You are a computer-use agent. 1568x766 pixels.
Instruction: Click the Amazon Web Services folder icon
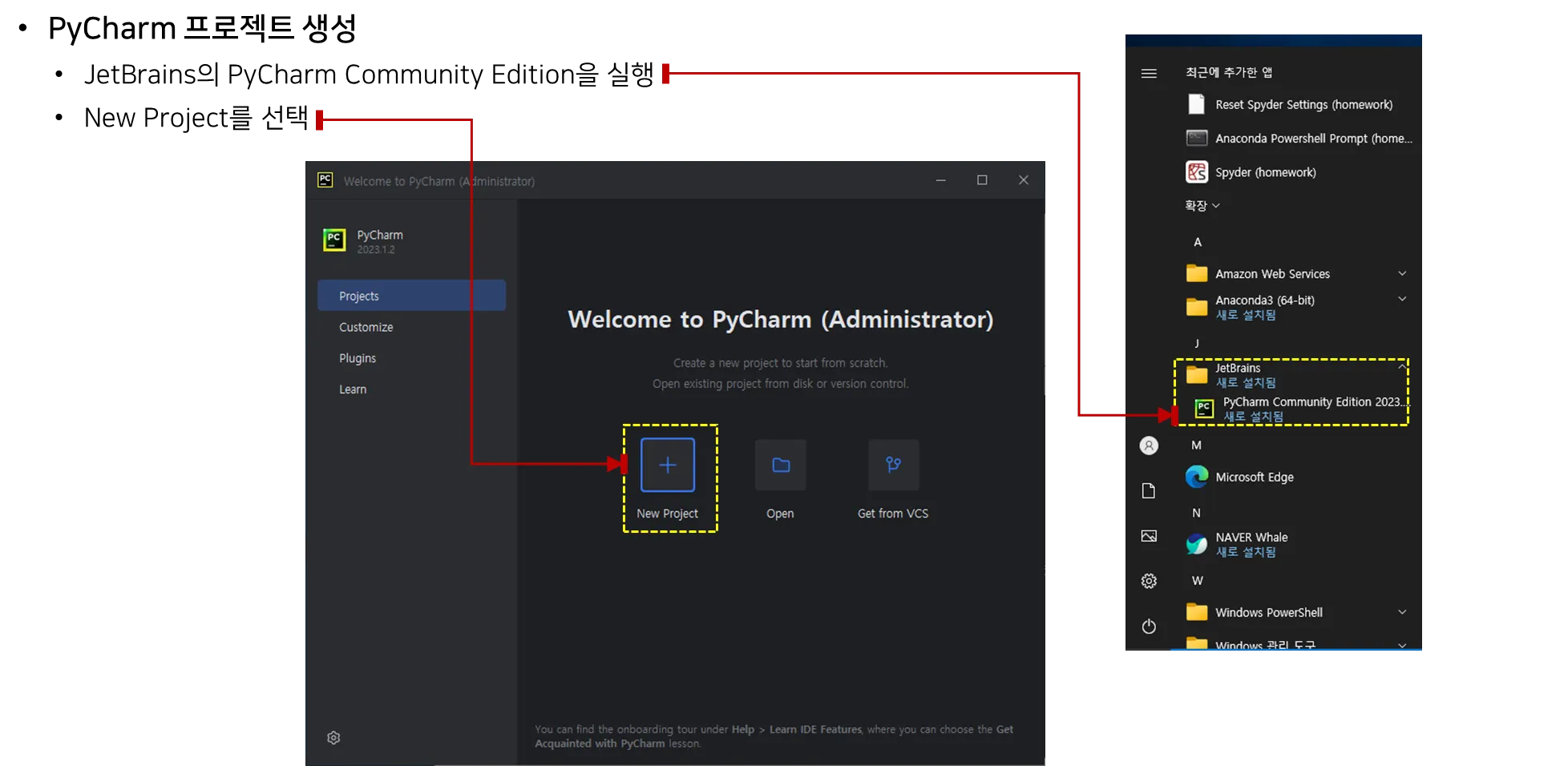1197,273
